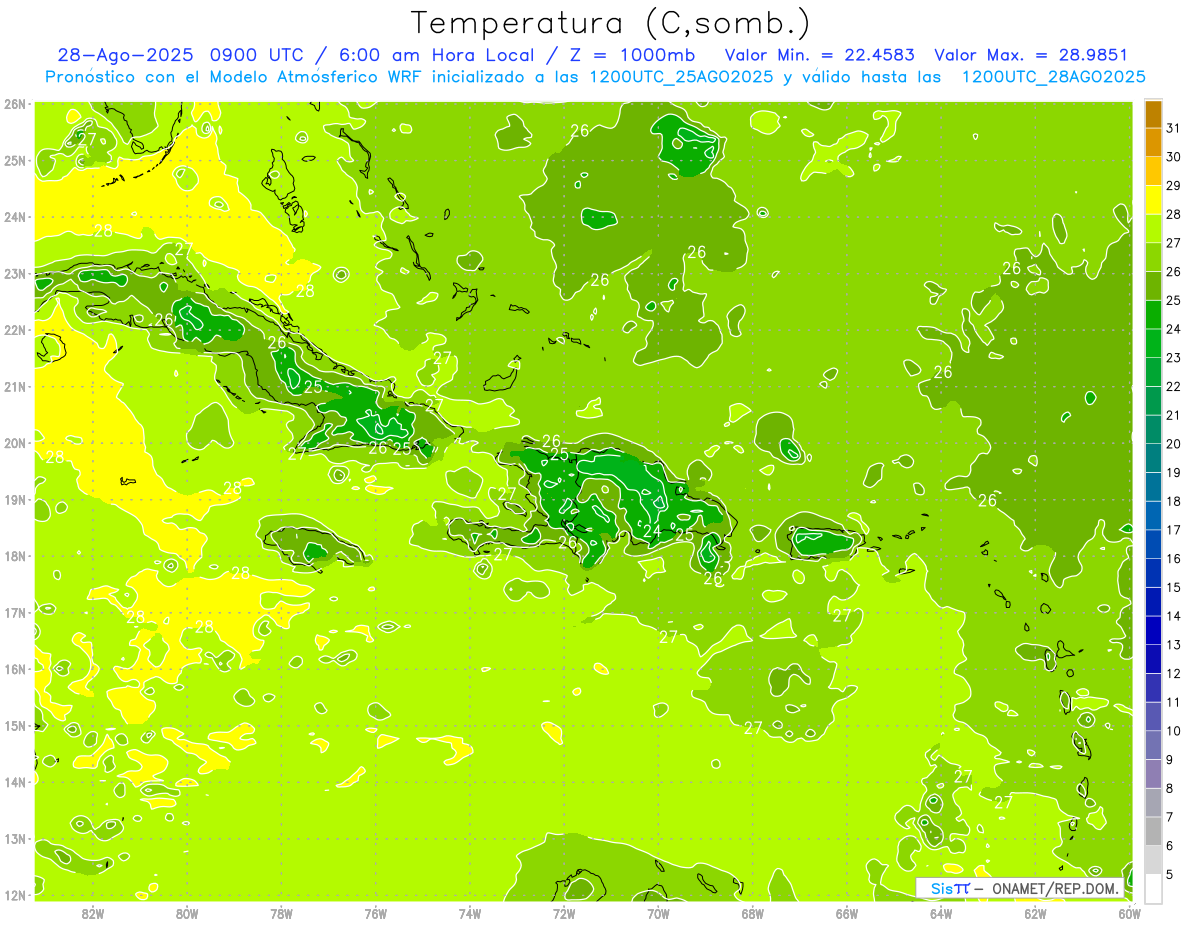Select the white legend band below 5
Viewport: 1200px width, 927px height.
point(1153,888)
